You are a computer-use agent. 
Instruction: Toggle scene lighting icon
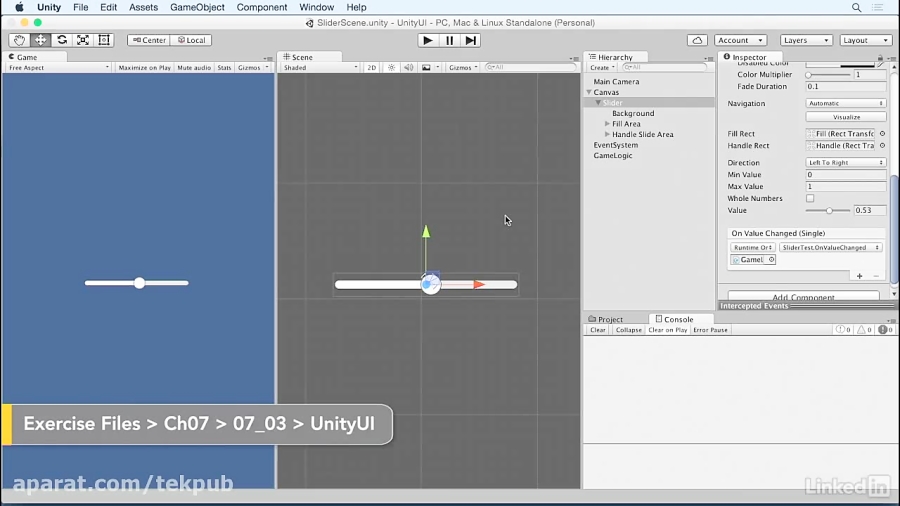391,67
